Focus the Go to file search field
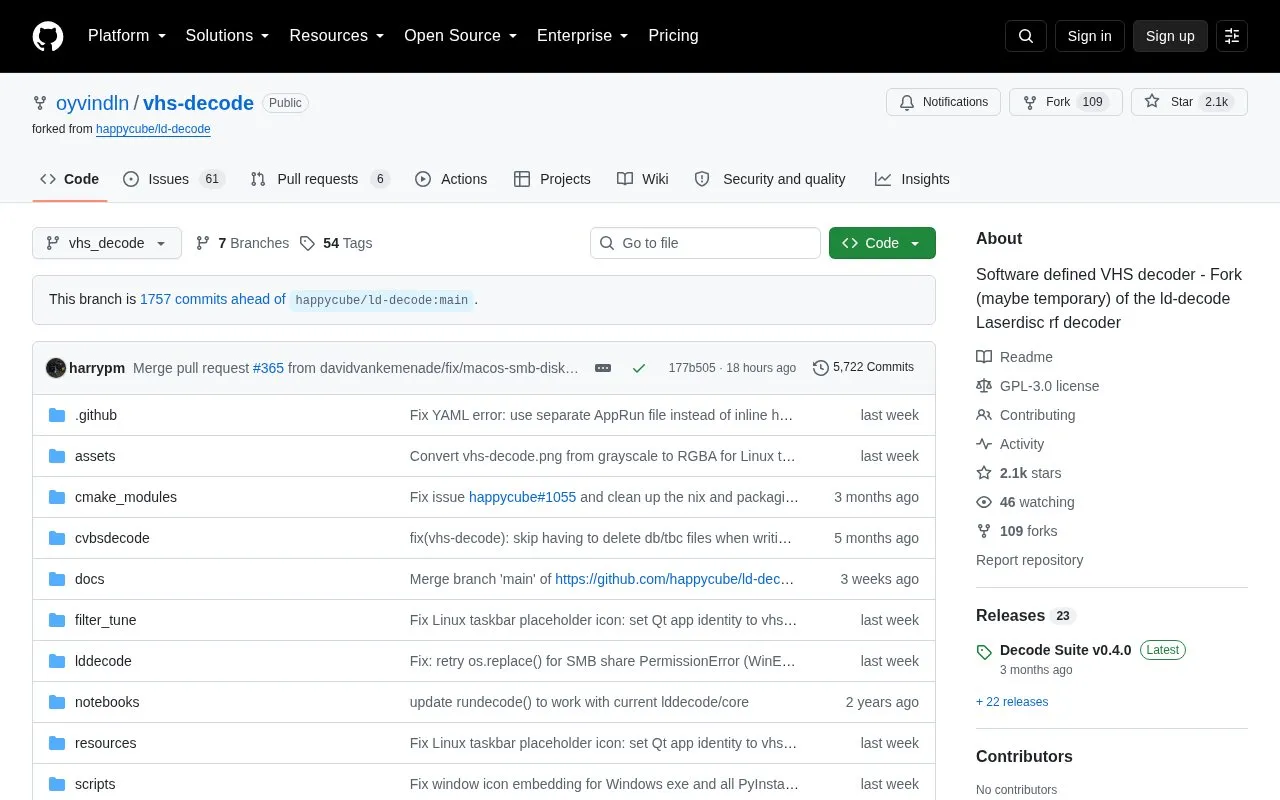 pyautogui.click(x=705, y=243)
